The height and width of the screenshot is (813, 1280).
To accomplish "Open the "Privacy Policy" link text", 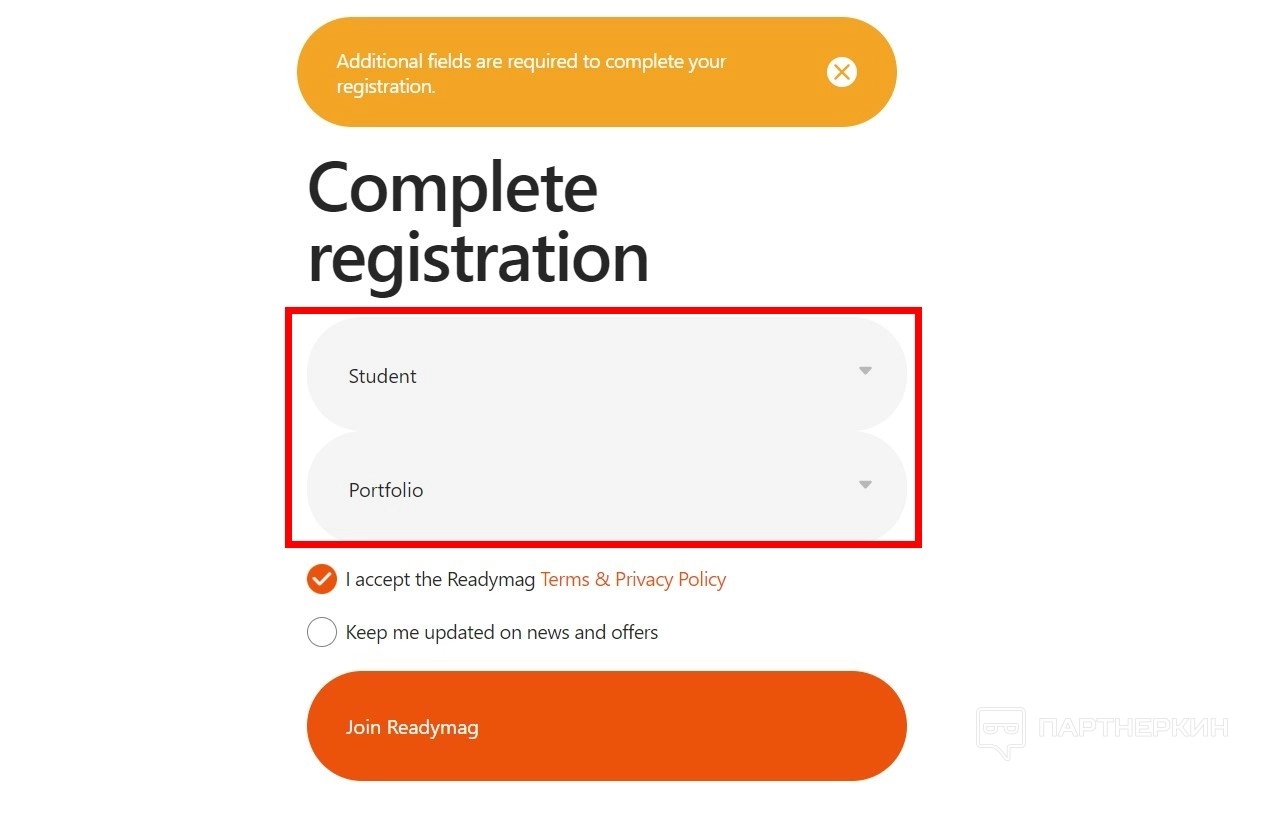I will coord(671,579).
